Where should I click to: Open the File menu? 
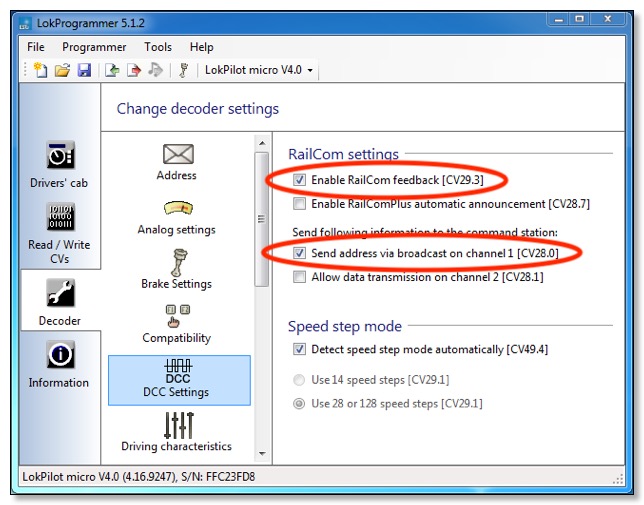tap(36, 47)
